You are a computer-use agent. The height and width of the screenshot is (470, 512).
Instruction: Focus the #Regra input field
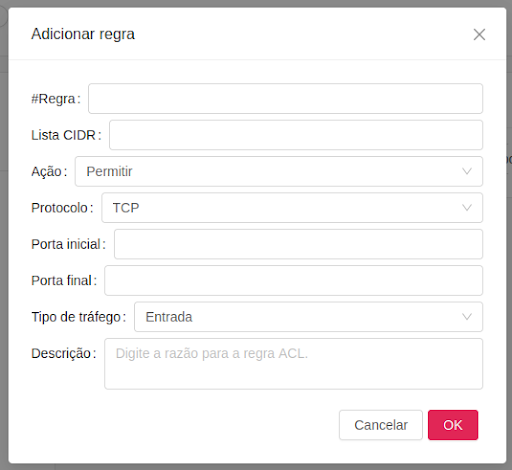(x=285, y=99)
